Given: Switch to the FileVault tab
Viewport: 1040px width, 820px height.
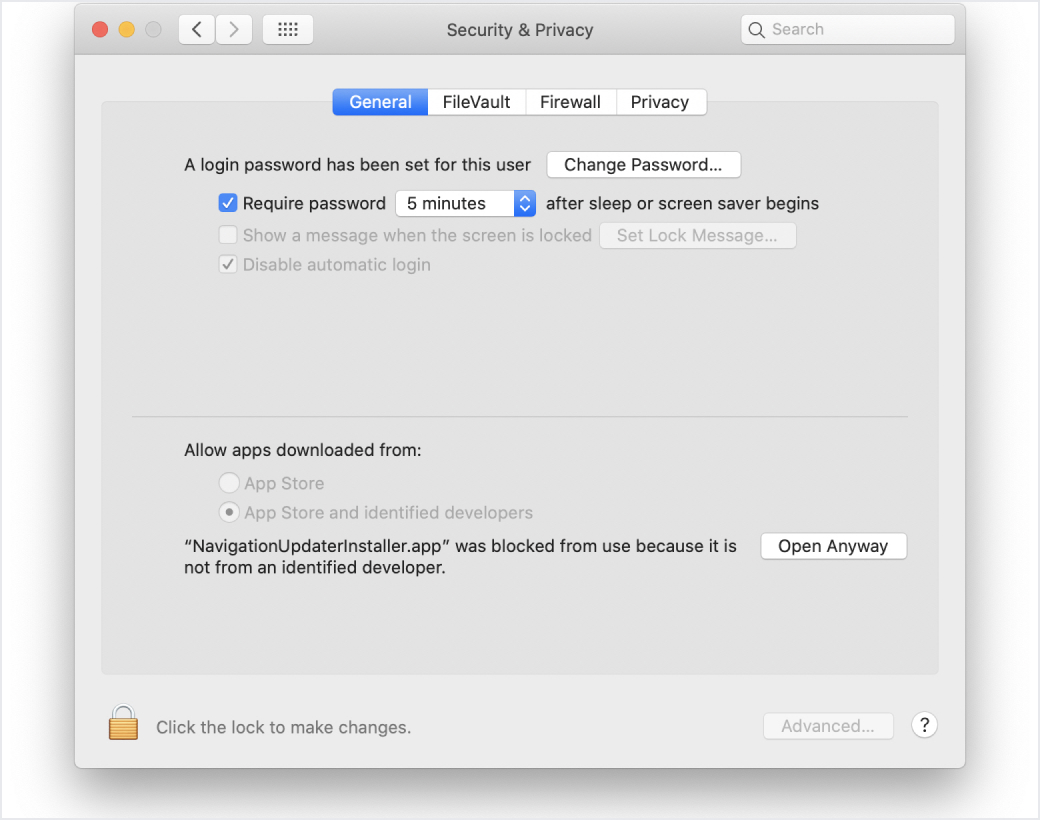Looking at the screenshot, I should (476, 102).
